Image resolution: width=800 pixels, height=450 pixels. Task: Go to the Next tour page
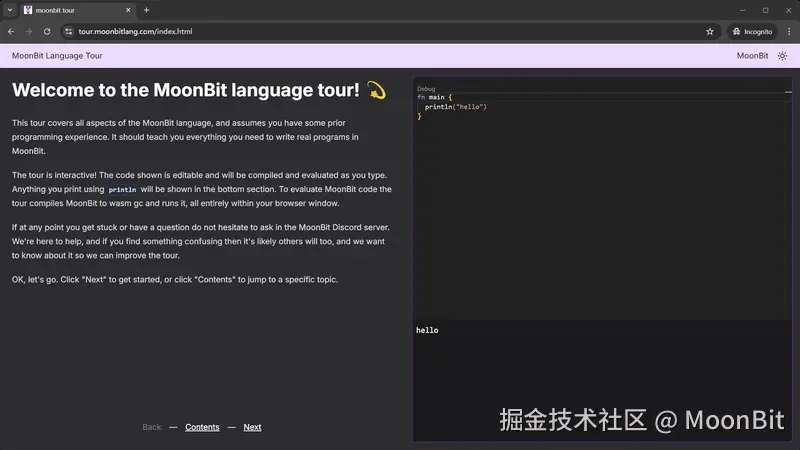click(x=252, y=427)
